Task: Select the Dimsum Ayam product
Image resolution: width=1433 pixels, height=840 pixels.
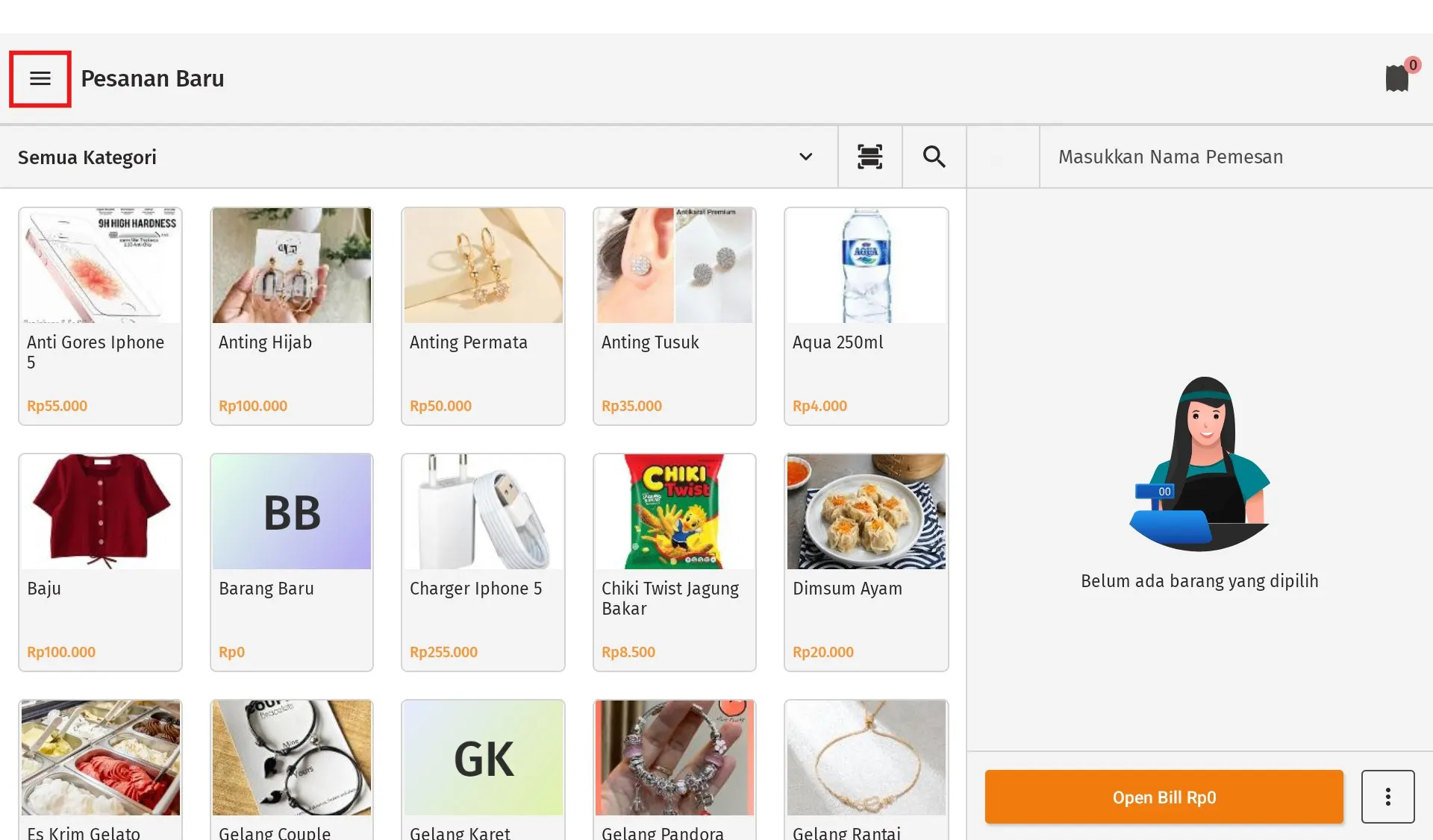Action: (866, 562)
